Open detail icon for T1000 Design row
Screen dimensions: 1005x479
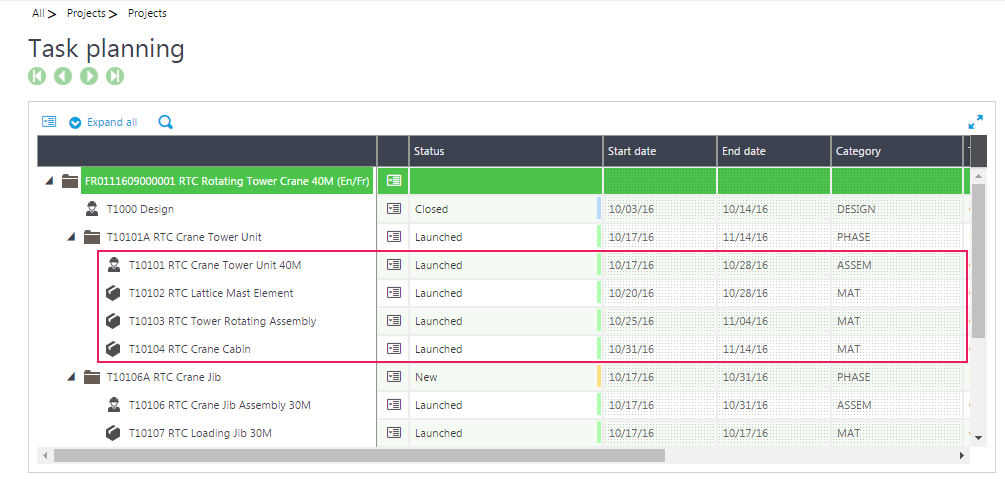(393, 209)
